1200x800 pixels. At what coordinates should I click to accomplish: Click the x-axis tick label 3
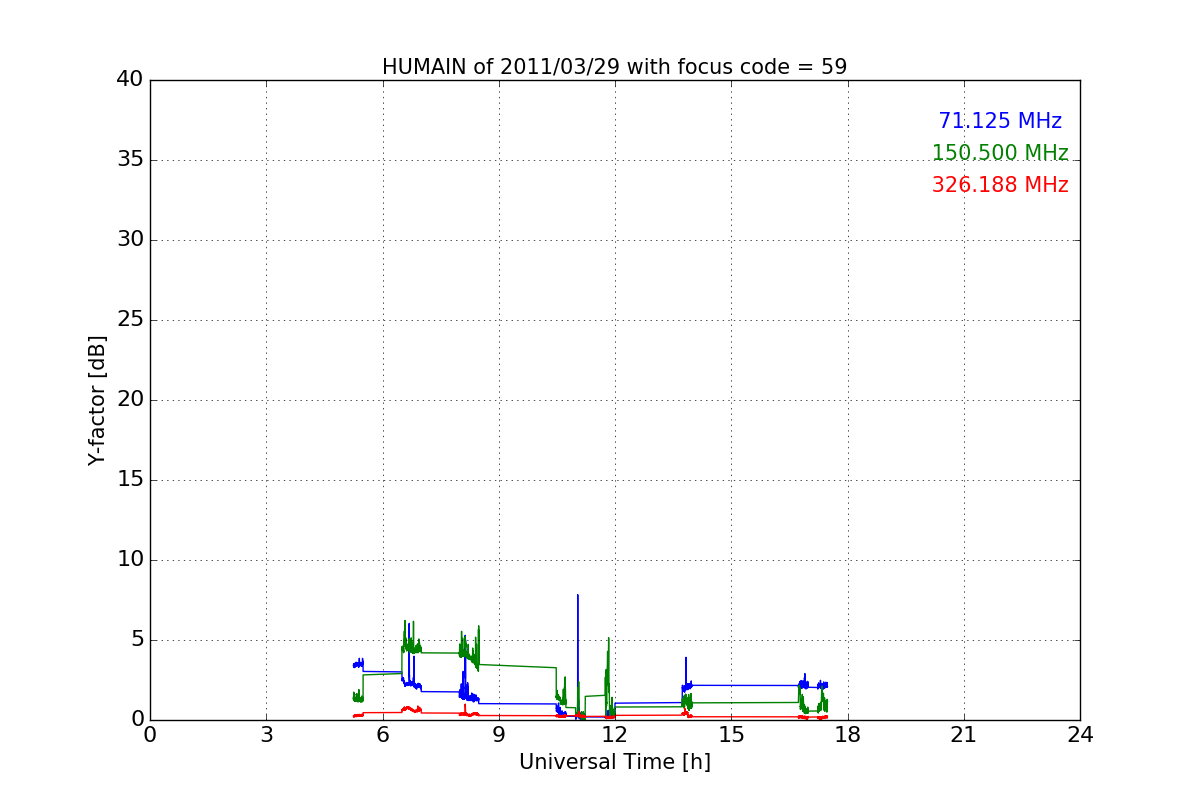266,735
